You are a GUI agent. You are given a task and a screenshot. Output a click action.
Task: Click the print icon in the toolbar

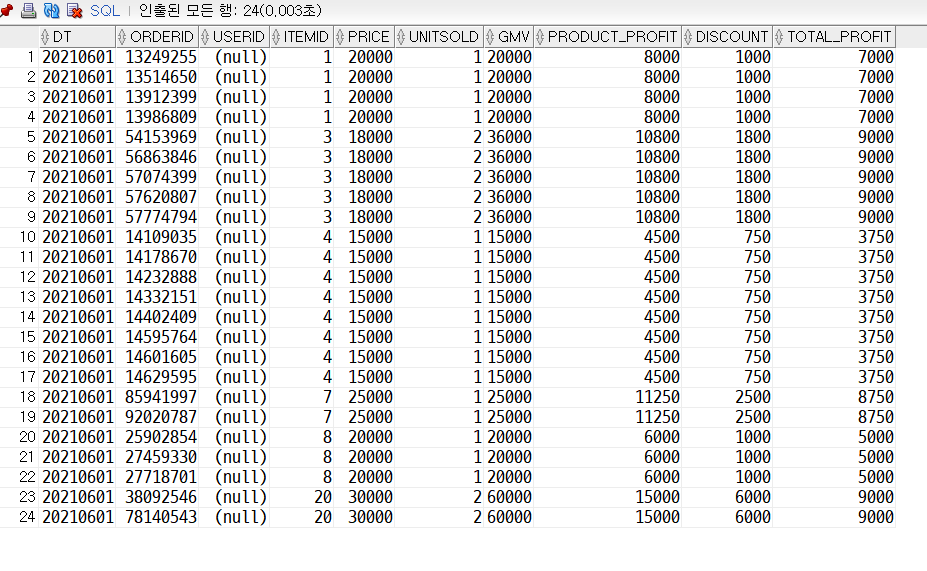(28, 11)
